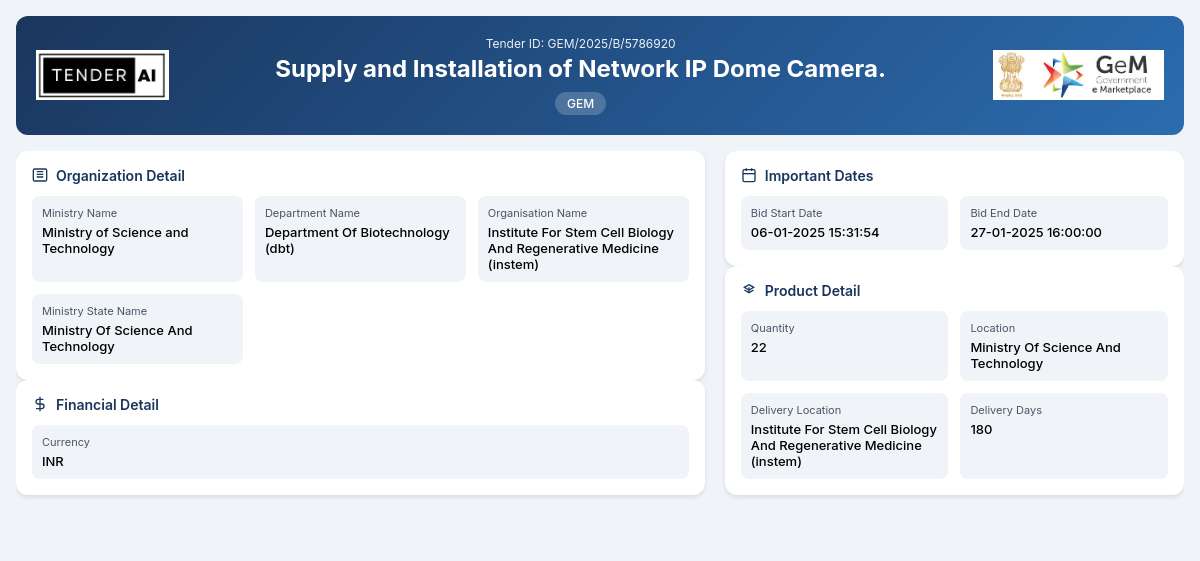The image size is (1200, 561).
Task: Click the Department Of Biotechnology (dbt) value
Action: [x=357, y=241]
